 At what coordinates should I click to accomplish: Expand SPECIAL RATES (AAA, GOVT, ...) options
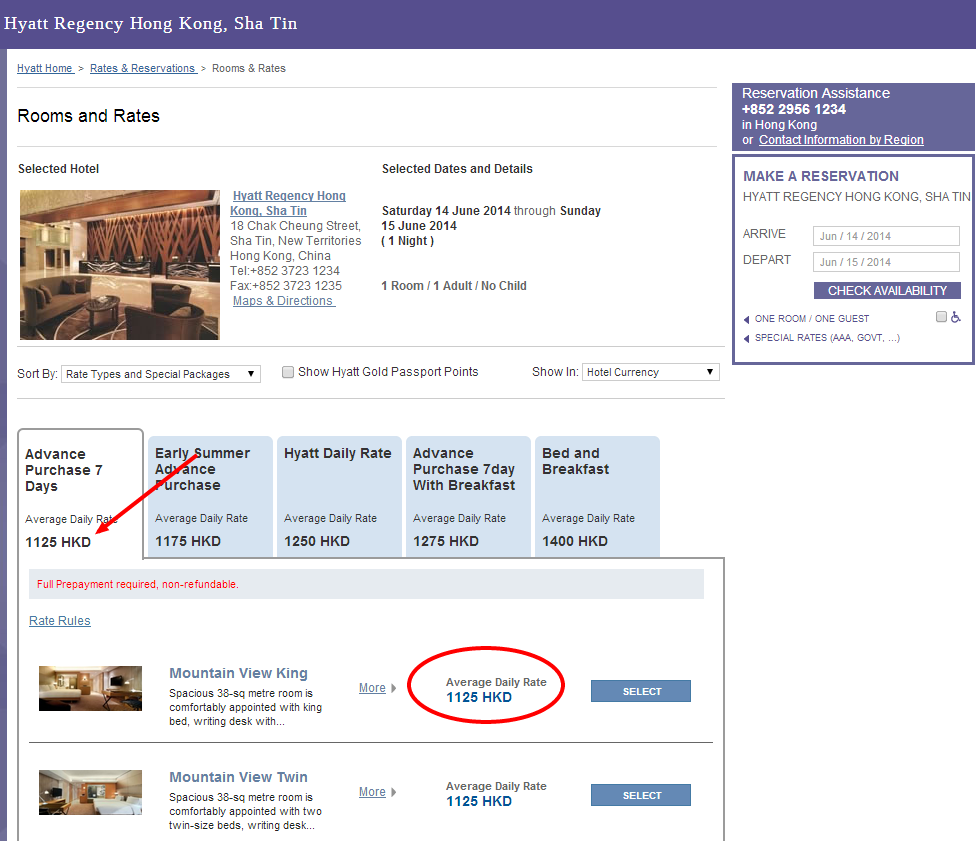click(x=827, y=338)
